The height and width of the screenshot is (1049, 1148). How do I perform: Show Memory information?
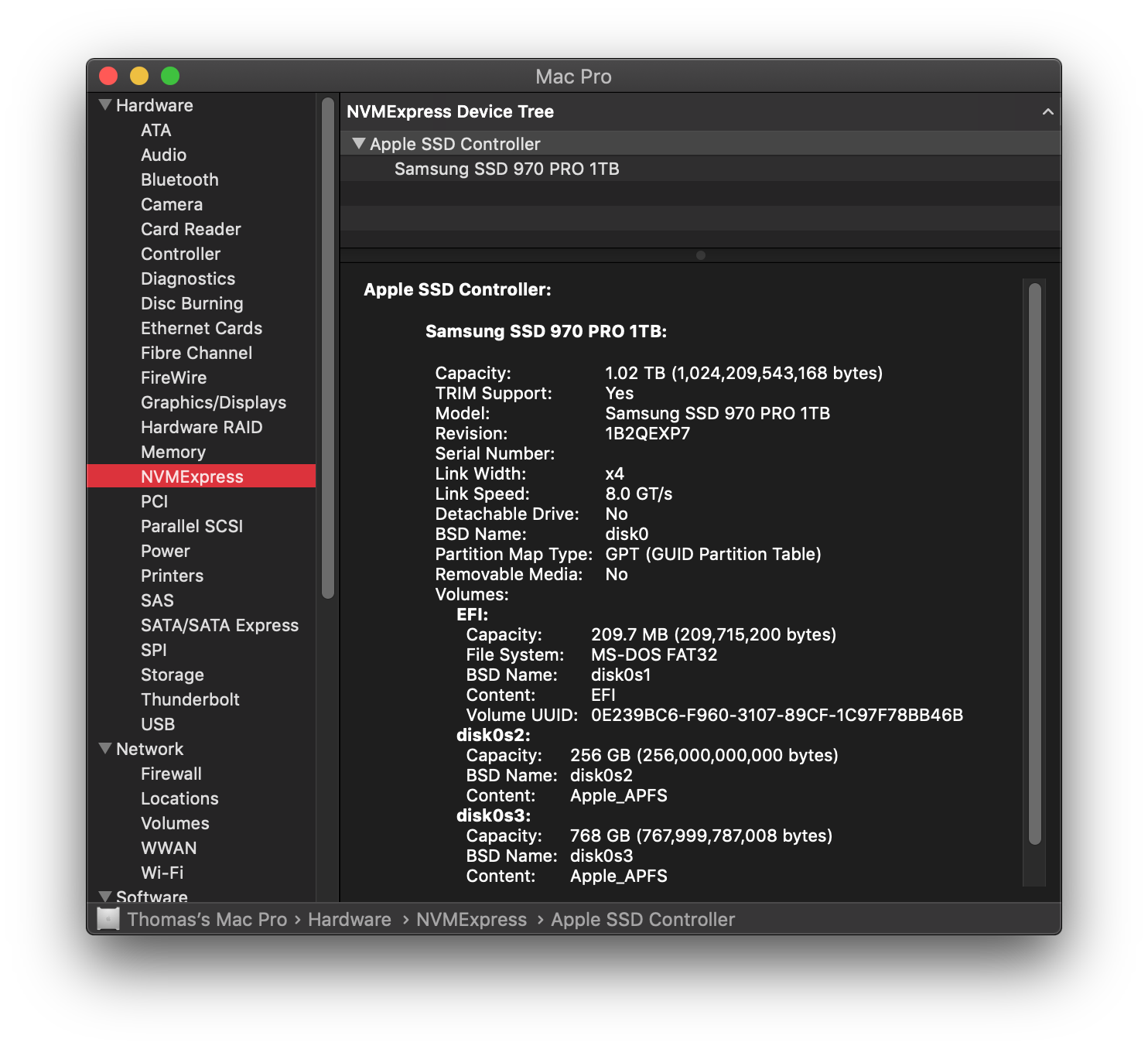tap(173, 452)
